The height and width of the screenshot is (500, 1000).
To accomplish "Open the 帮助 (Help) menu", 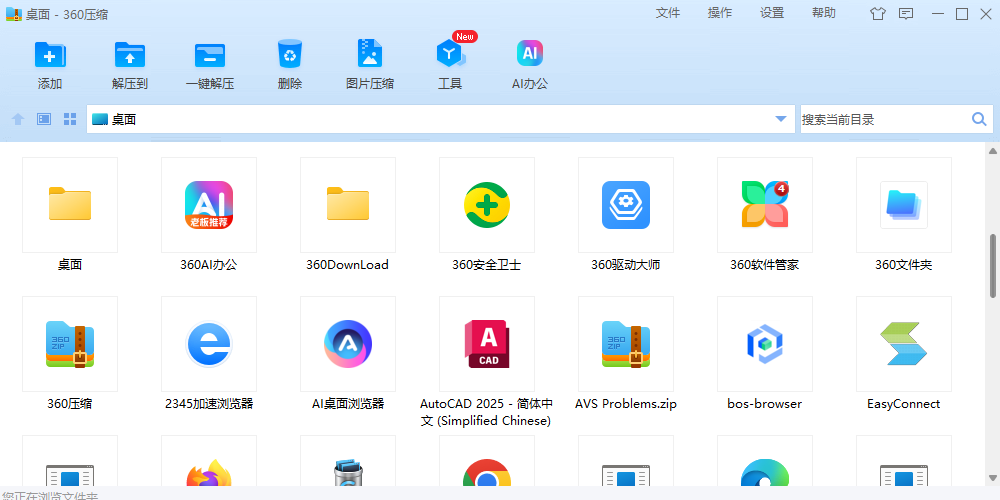I will point(824,13).
